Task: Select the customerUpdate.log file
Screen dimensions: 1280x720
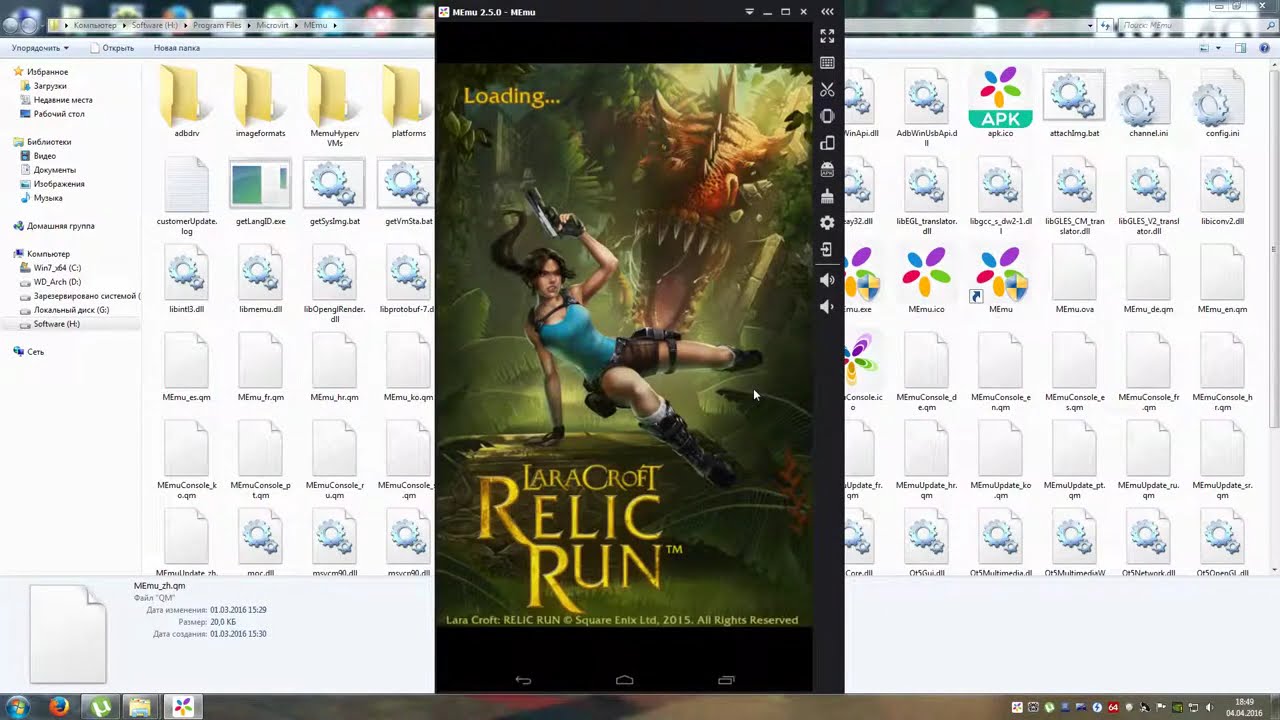Action: tap(186, 197)
